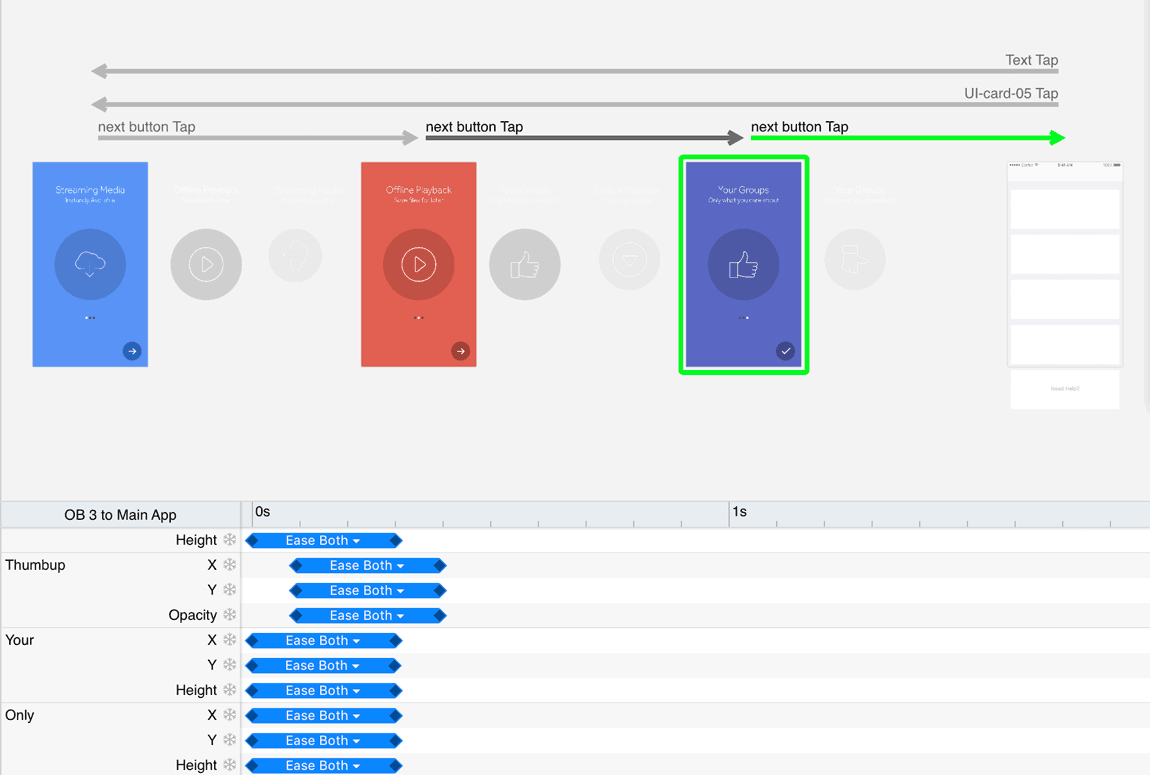Click the checkmark button on the Your Groups artboard
This screenshot has width=1150, height=775.
coord(785,351)
